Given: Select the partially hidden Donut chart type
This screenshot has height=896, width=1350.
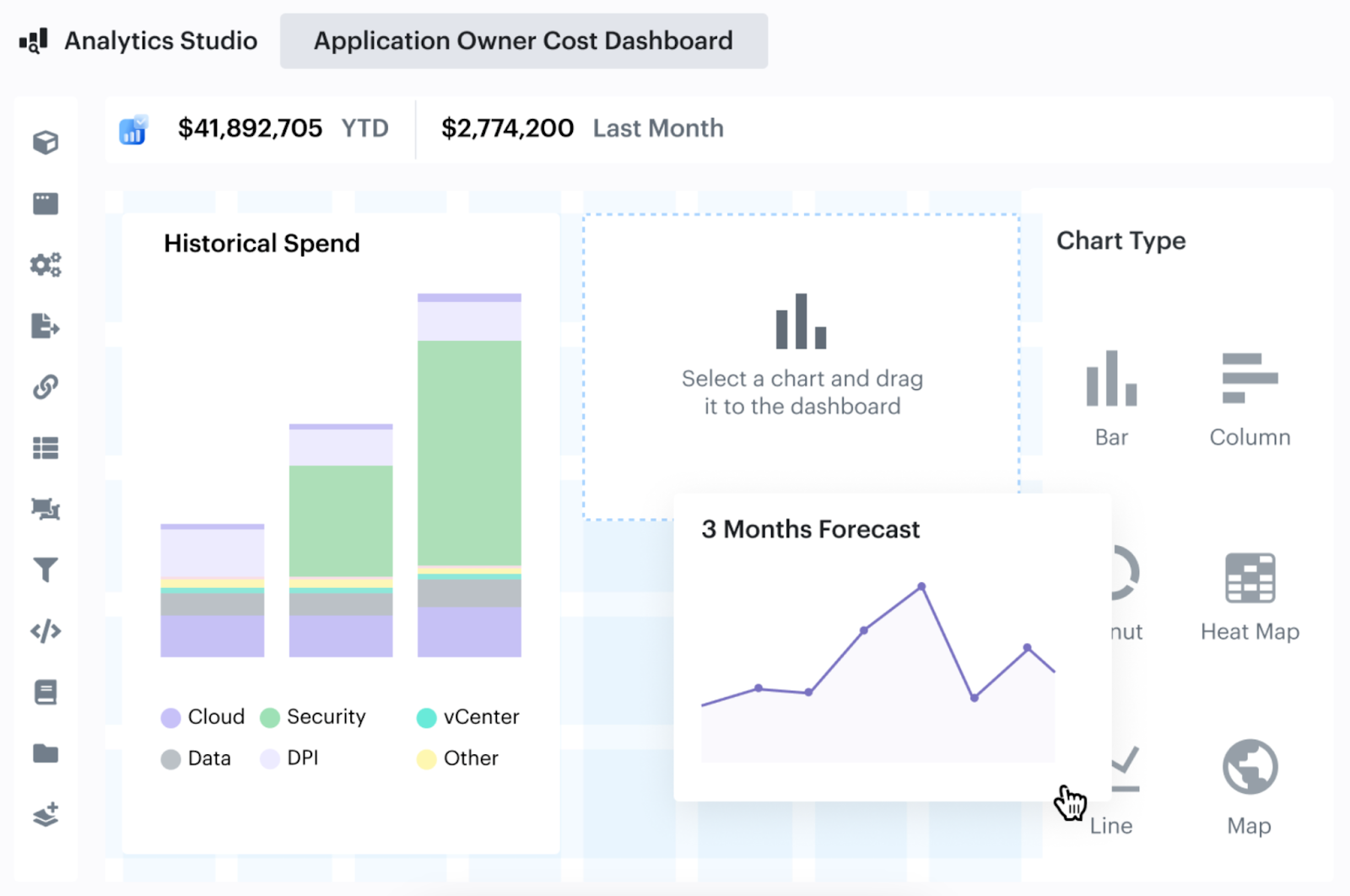Looking at the screenshot, I should click(x=1126, y=595).
